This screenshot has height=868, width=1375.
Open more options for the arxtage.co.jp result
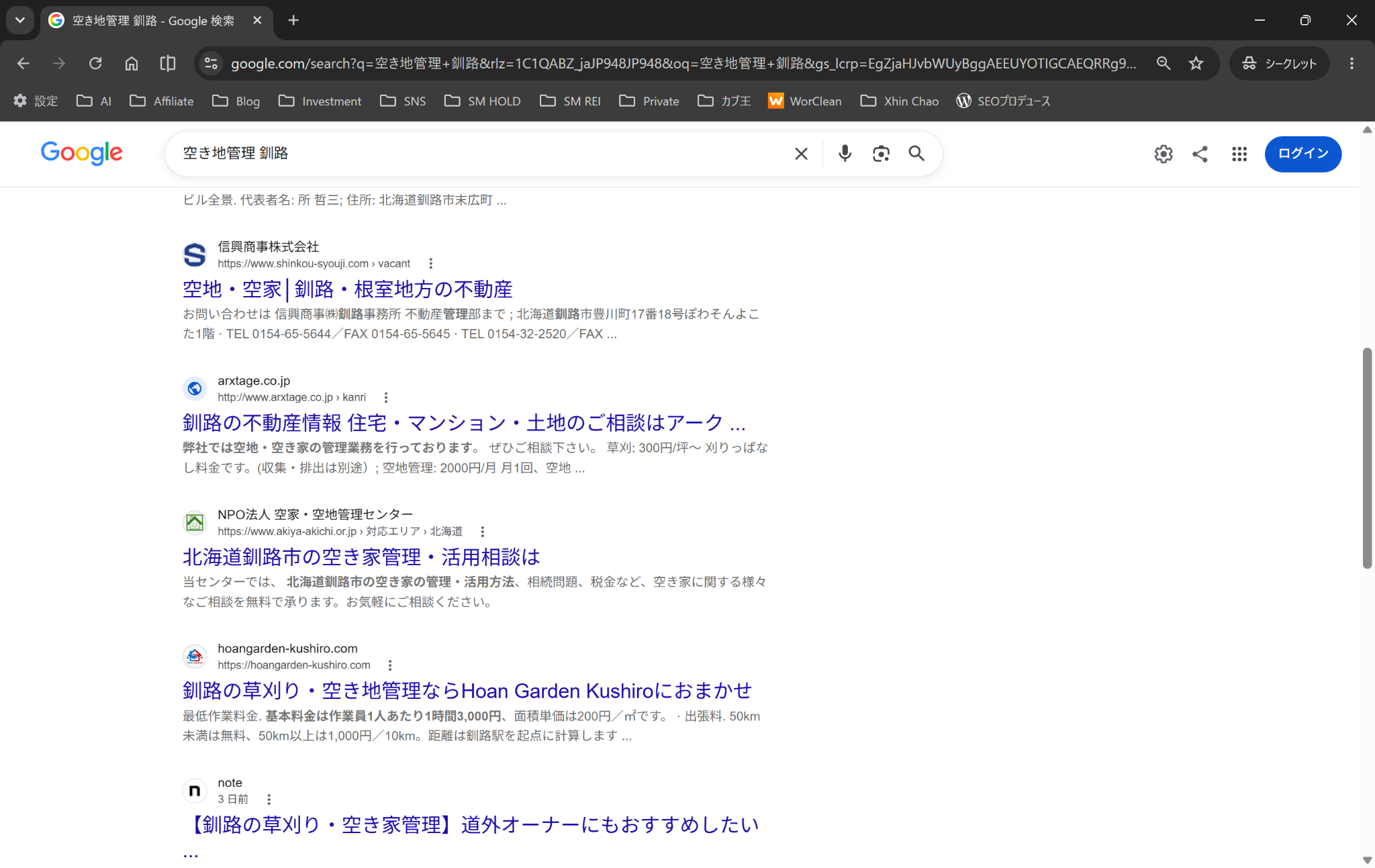click(x=386, y=397)
